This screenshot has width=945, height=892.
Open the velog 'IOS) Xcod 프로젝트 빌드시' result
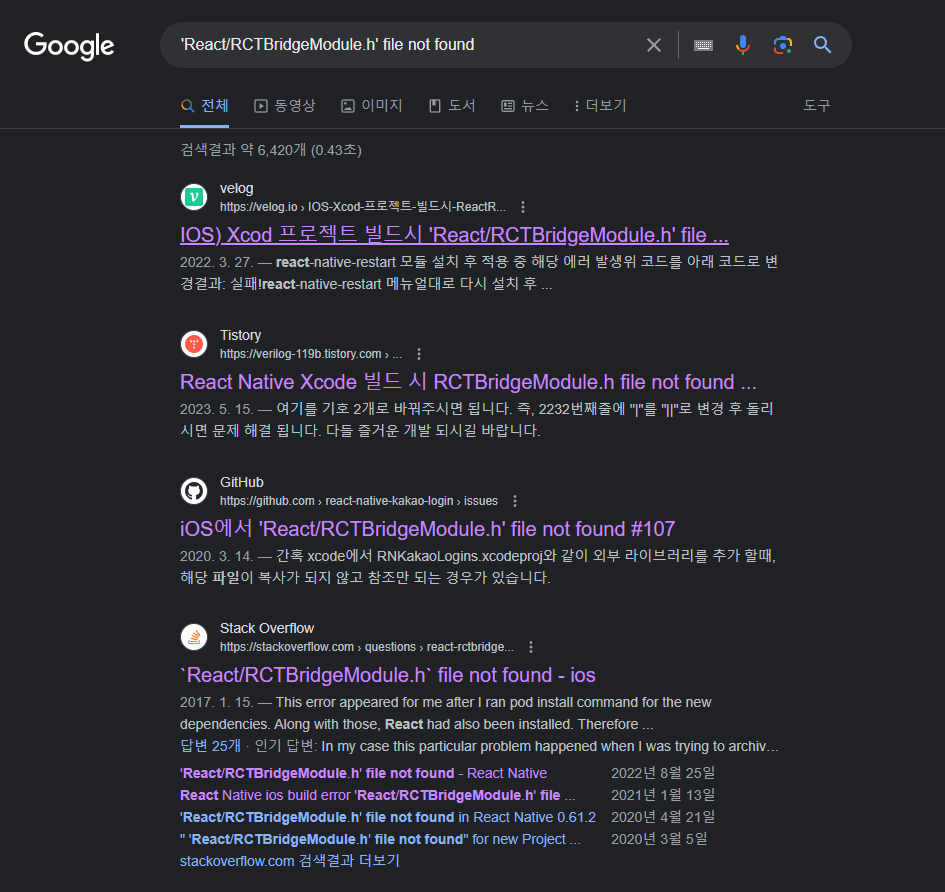tap(454, 235)
